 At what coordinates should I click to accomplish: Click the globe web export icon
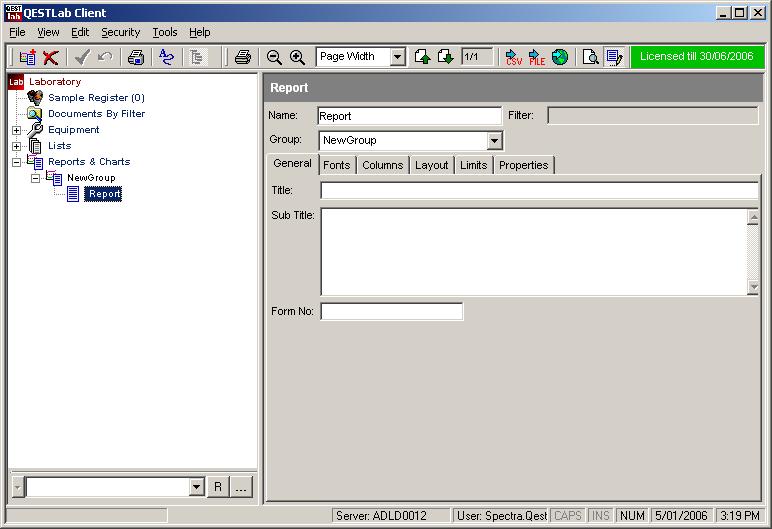[560, 57]
